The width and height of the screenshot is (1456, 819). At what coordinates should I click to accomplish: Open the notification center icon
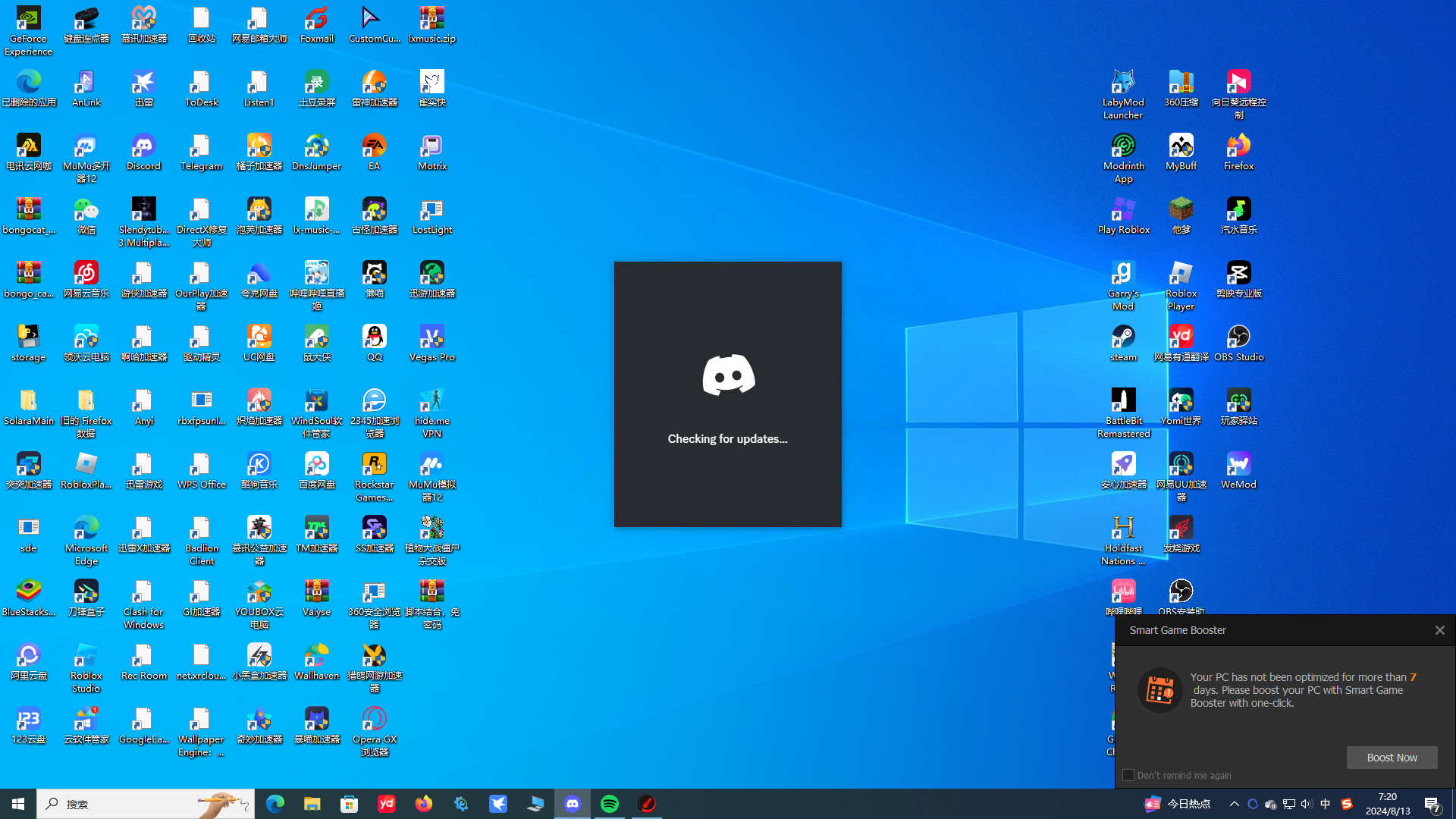[1432, 804]
